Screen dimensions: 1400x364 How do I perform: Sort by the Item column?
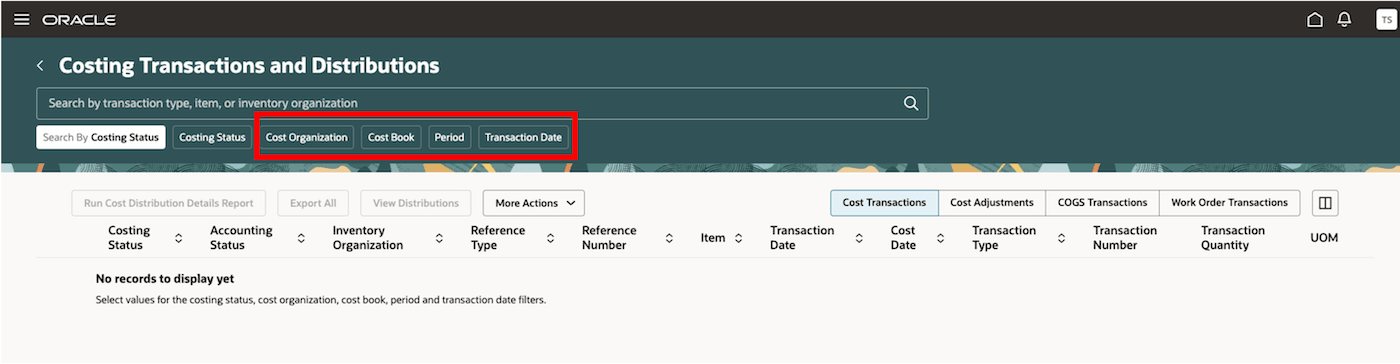738,238
